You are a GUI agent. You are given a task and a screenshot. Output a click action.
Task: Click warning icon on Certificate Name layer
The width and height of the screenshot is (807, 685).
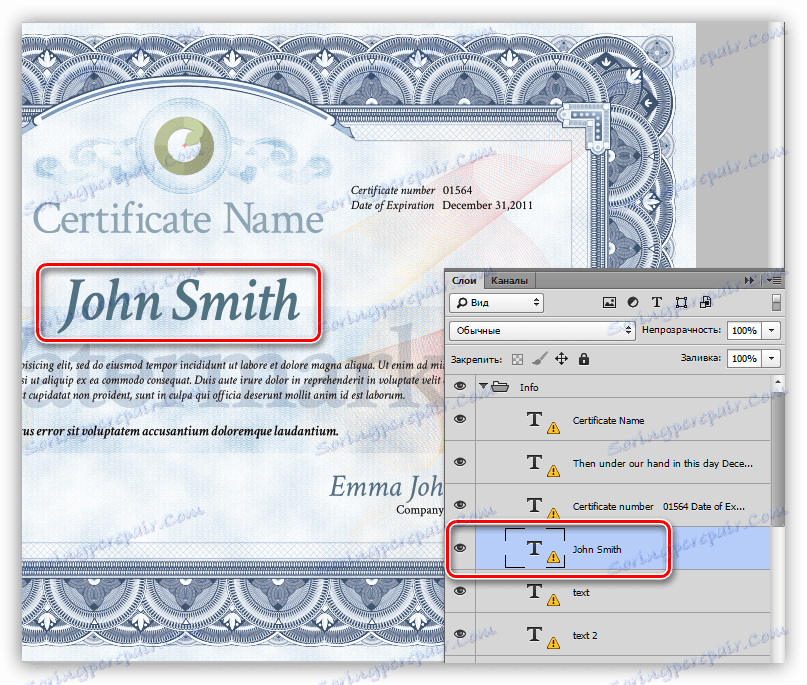coord(553,428)
